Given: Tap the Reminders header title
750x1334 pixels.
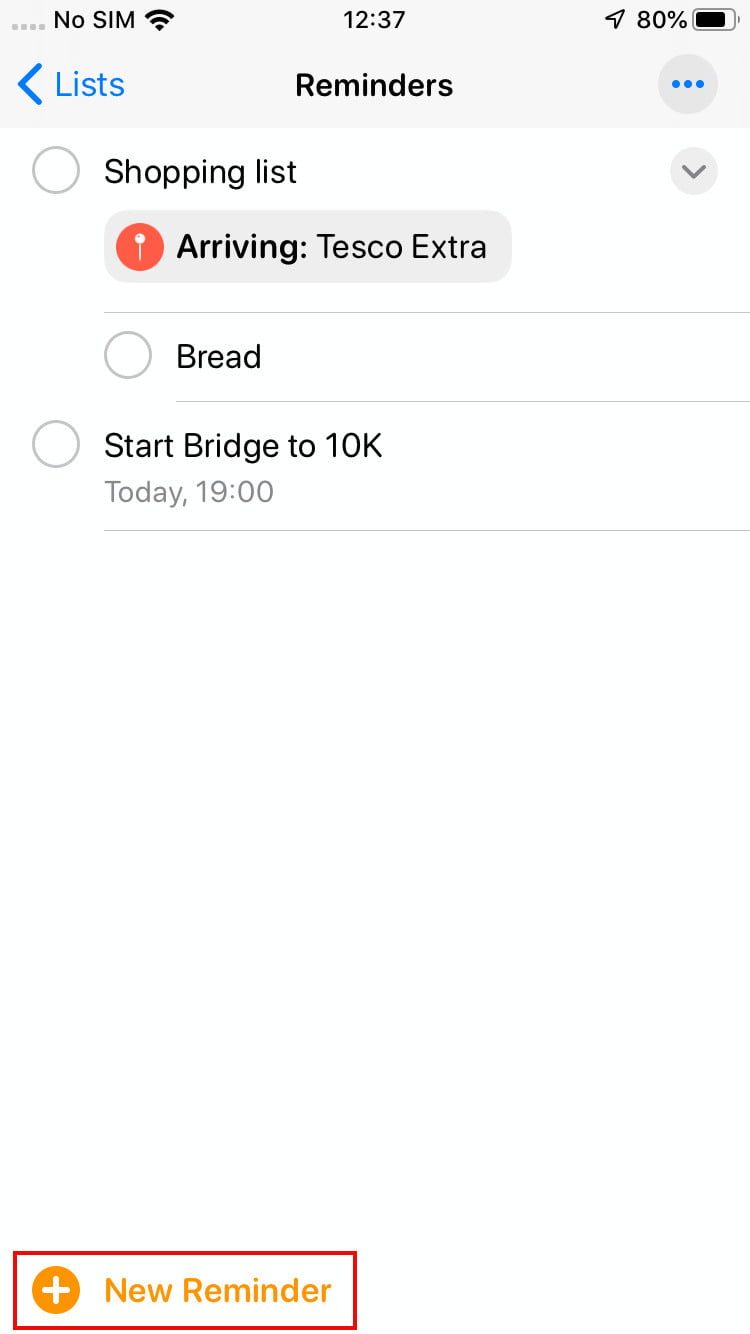Looking at the screenshot, I should (374, 85).
